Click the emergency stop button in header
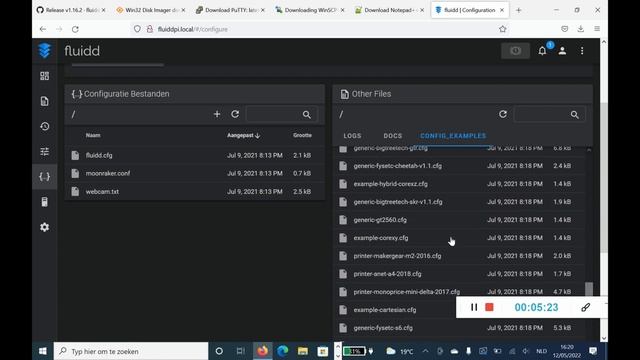640x360 pixels. click(x=516, y=51)
